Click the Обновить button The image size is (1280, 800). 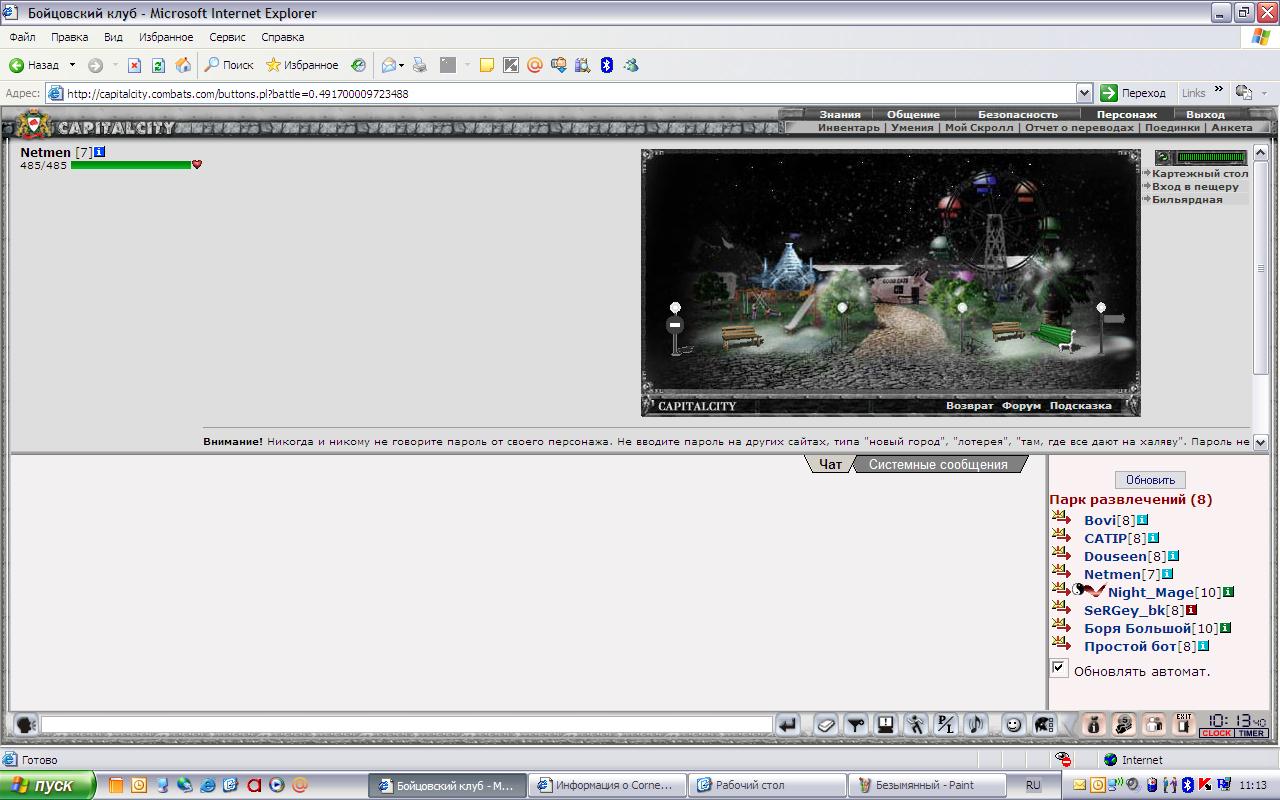tap(1150, 480)
